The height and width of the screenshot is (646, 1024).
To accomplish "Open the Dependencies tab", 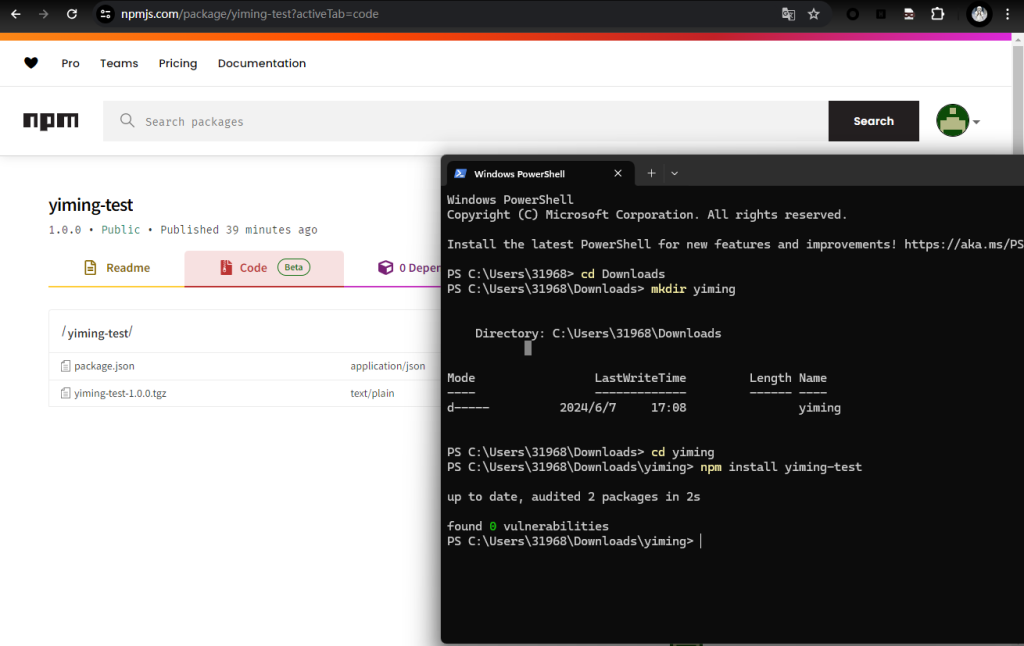I will point(408,268).
